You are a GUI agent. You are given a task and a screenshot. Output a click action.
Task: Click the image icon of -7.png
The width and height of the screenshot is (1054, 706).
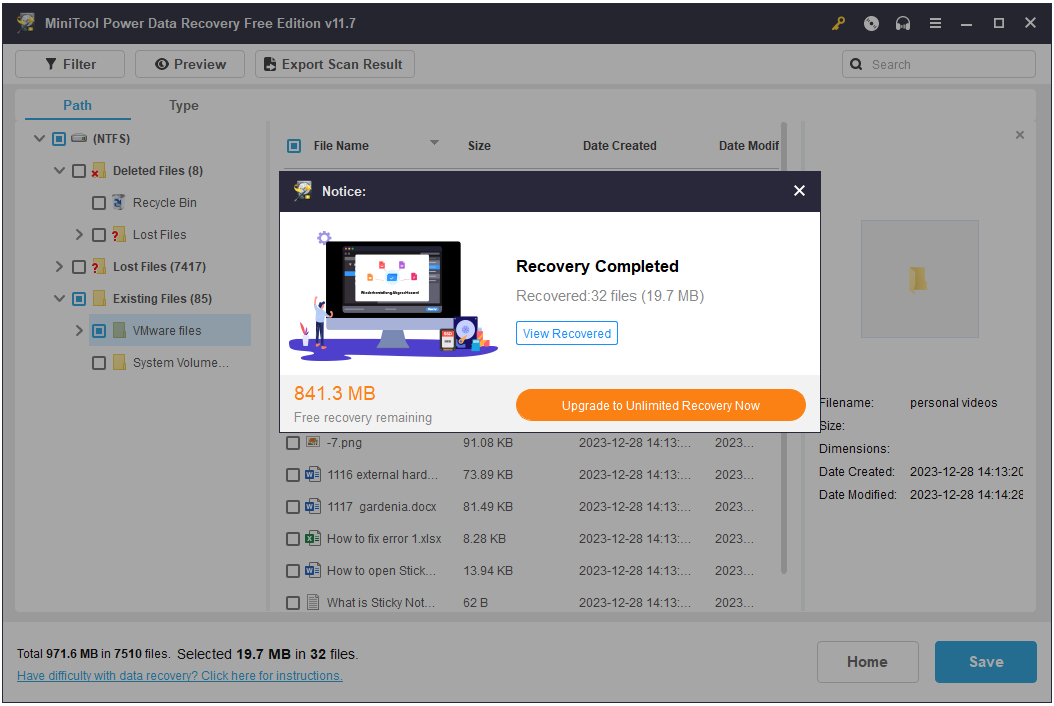pos(313,442)
